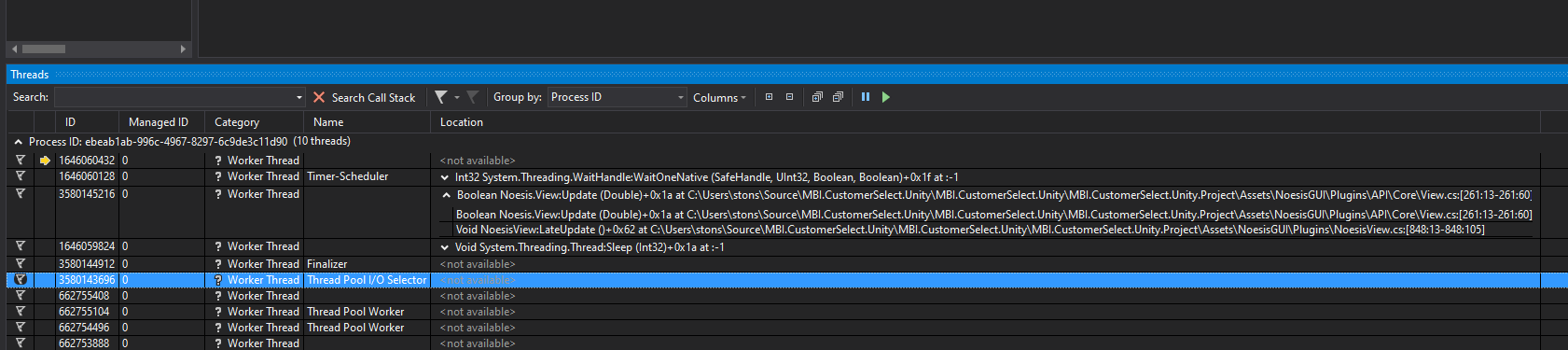The height and width of the screenshot is (350, 1568).
Task: Sort by the Managed ID column header
Action: pos(161,122)
